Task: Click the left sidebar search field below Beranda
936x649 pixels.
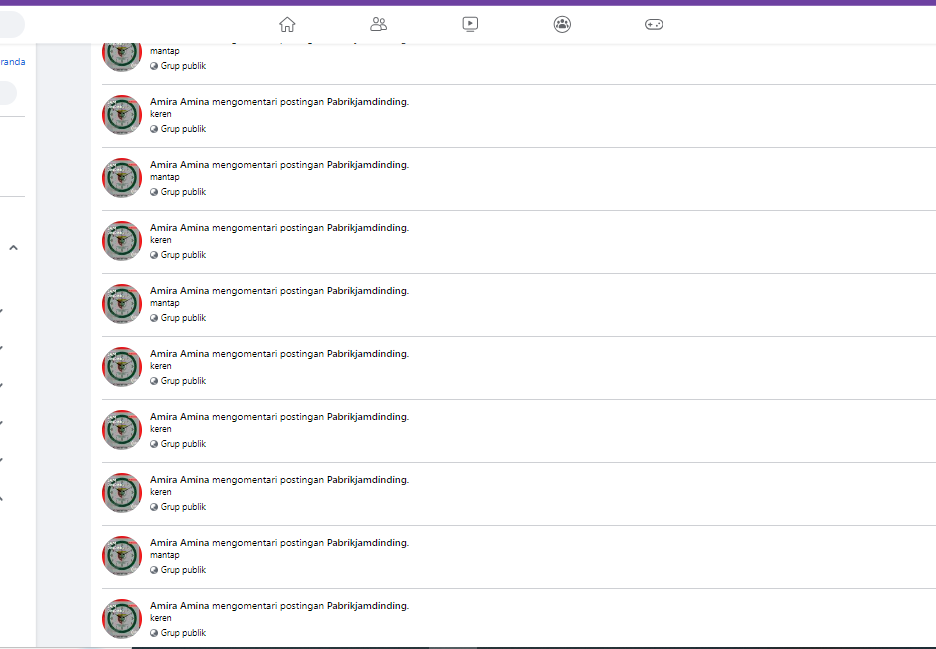Action: 7,93
